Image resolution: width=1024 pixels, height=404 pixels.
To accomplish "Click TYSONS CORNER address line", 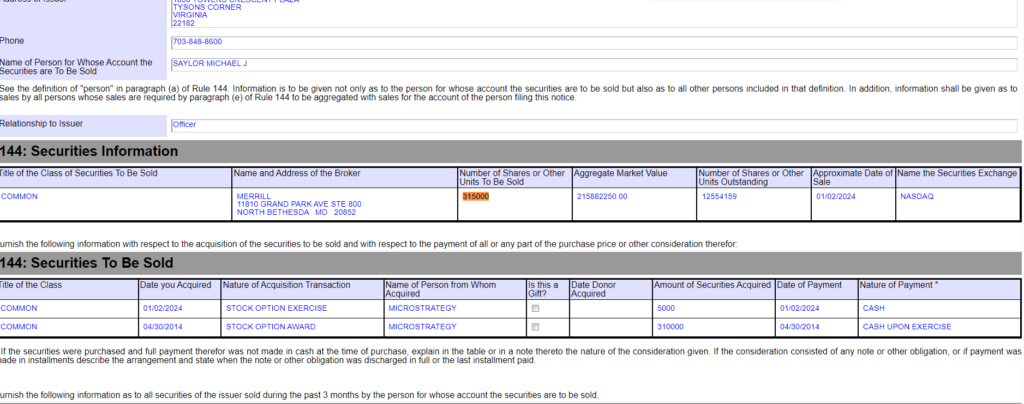I will [x=207, y=7].
